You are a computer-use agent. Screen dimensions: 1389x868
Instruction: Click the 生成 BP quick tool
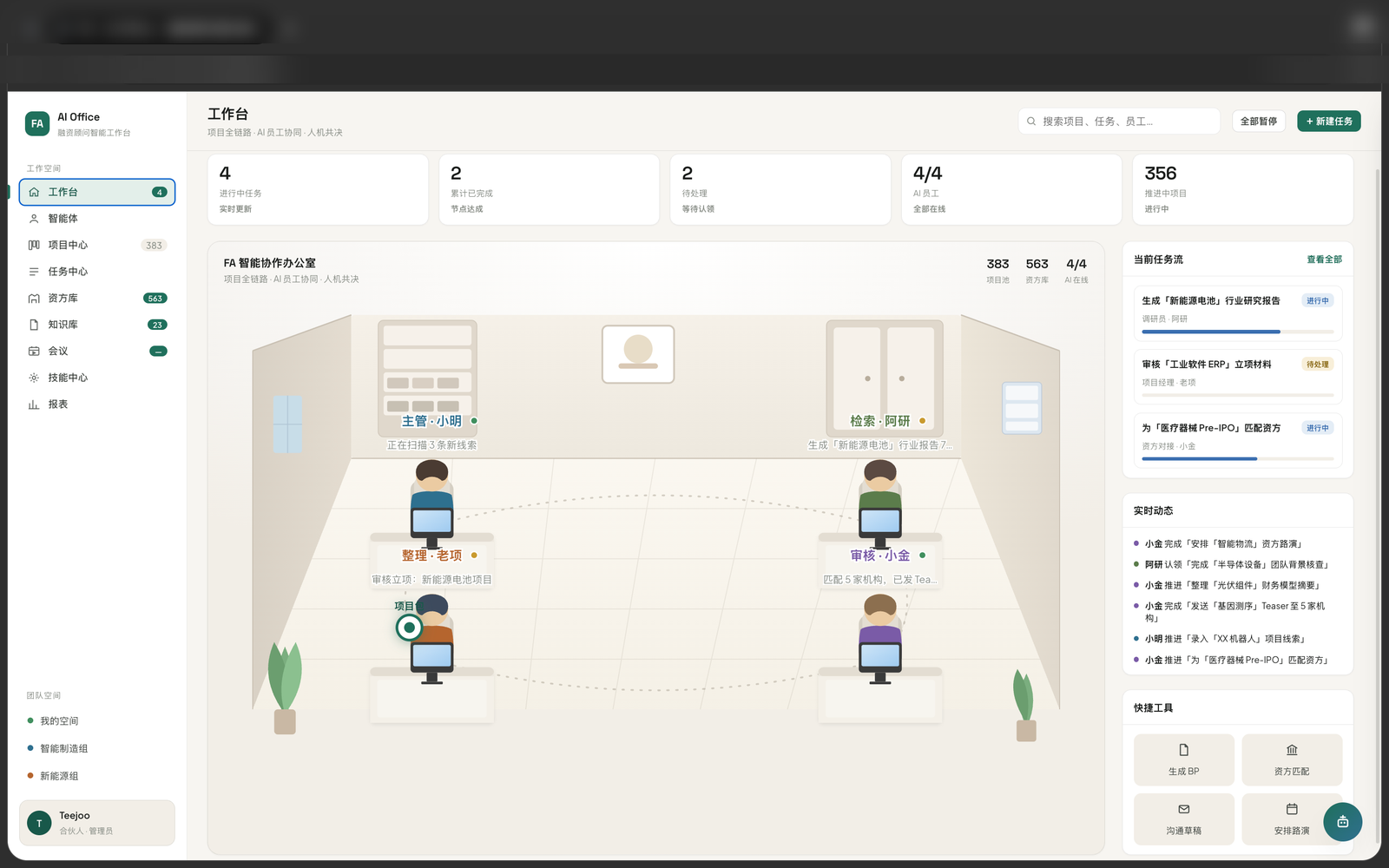1184,759
